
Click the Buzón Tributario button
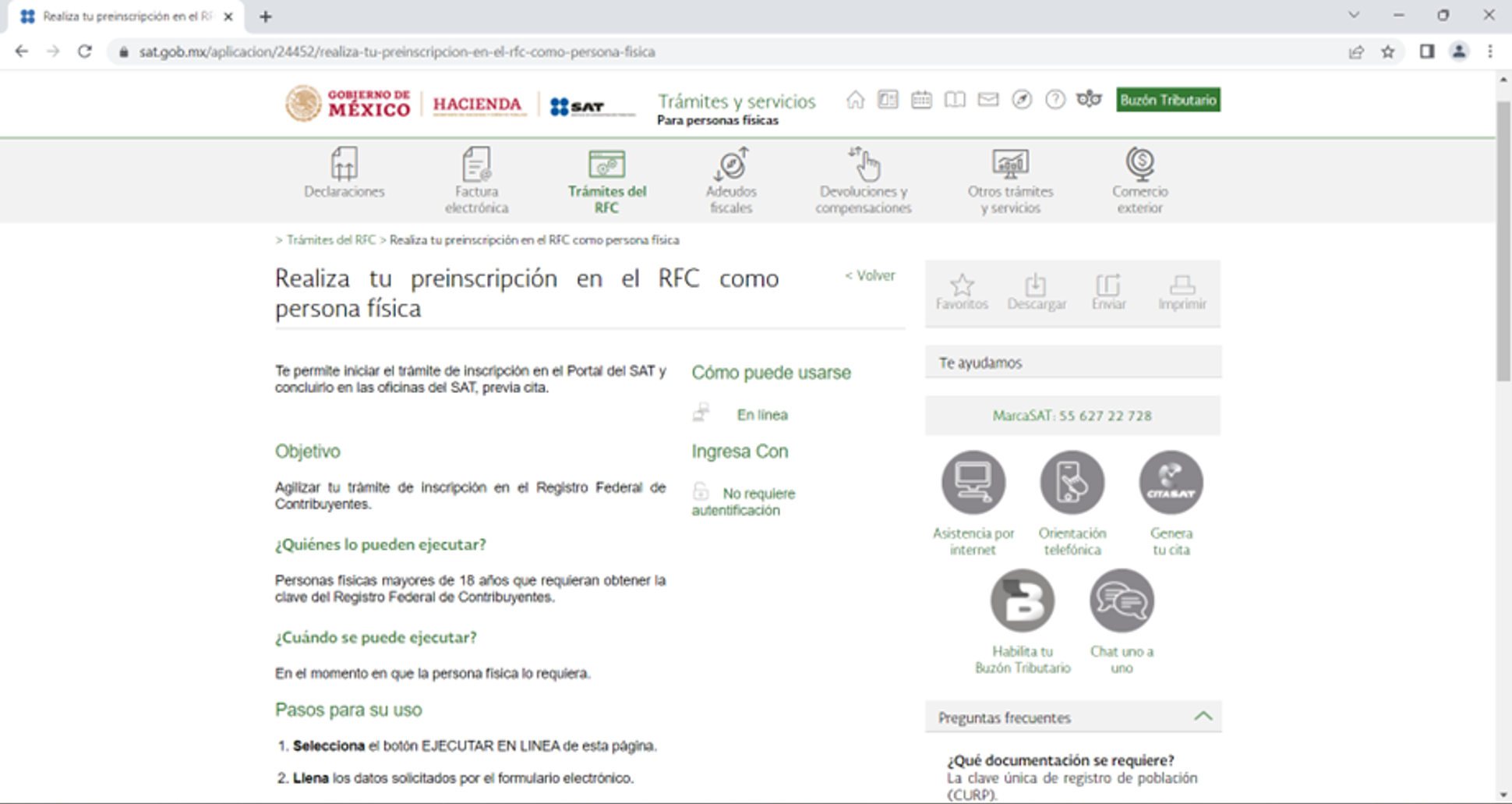click(1168, 100)
